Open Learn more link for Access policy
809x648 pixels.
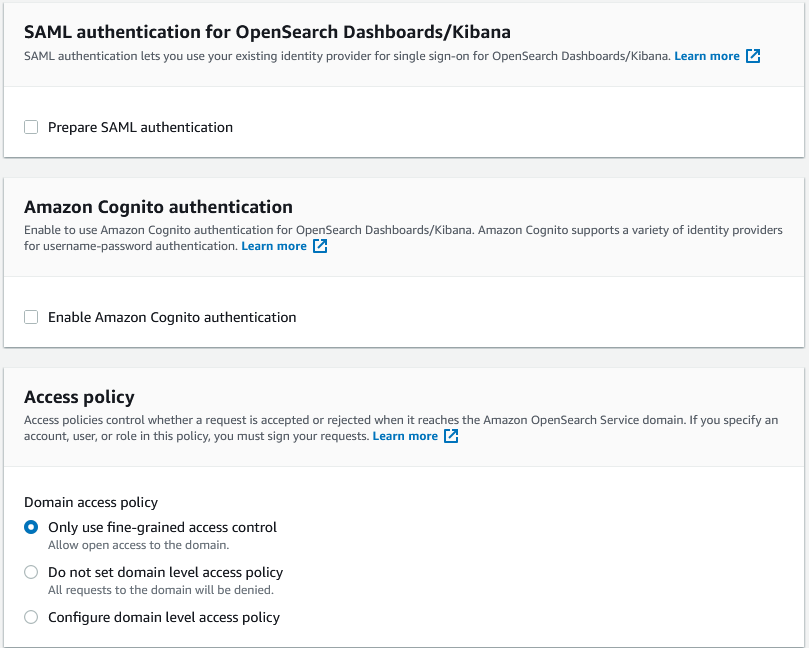(405, 436)
